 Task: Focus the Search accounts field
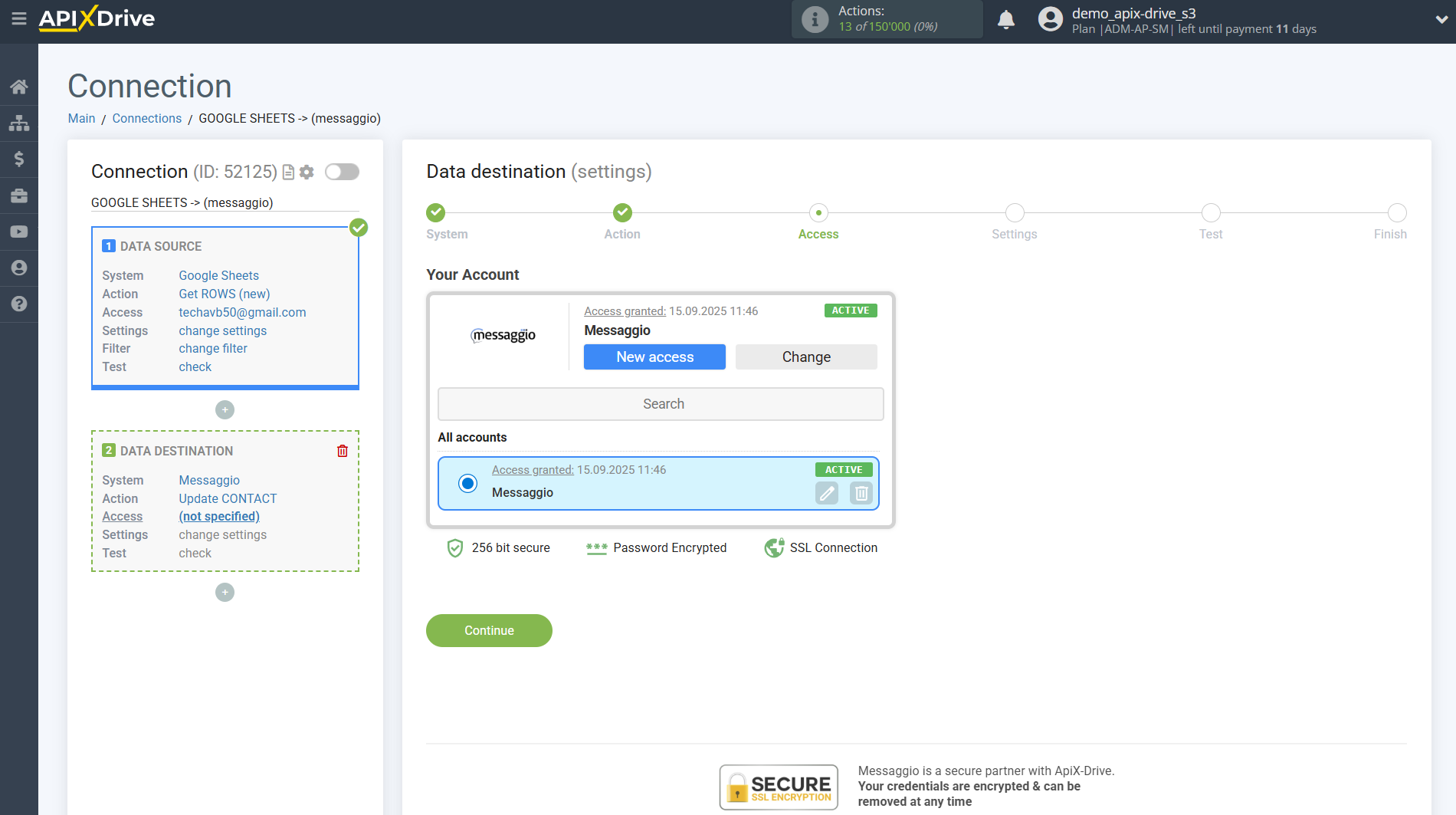(x=661, y=404)
